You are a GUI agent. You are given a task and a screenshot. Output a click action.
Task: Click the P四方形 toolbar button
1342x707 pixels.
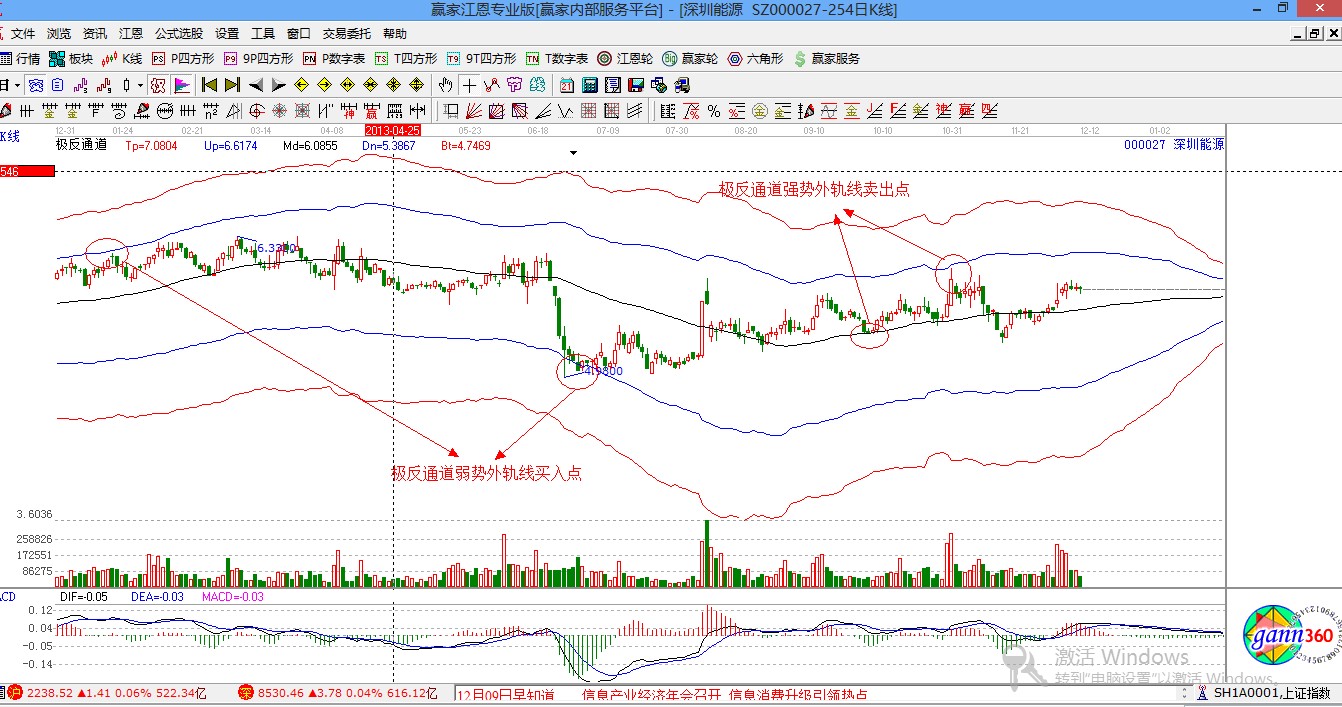pyautogui.click(x=183, y=59)
